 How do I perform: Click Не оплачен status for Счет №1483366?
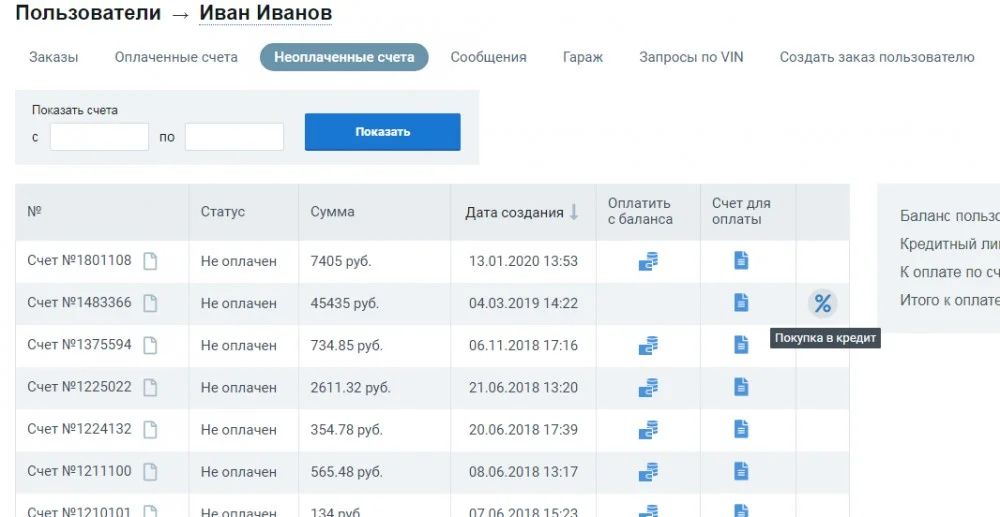(x=239, y=303)
